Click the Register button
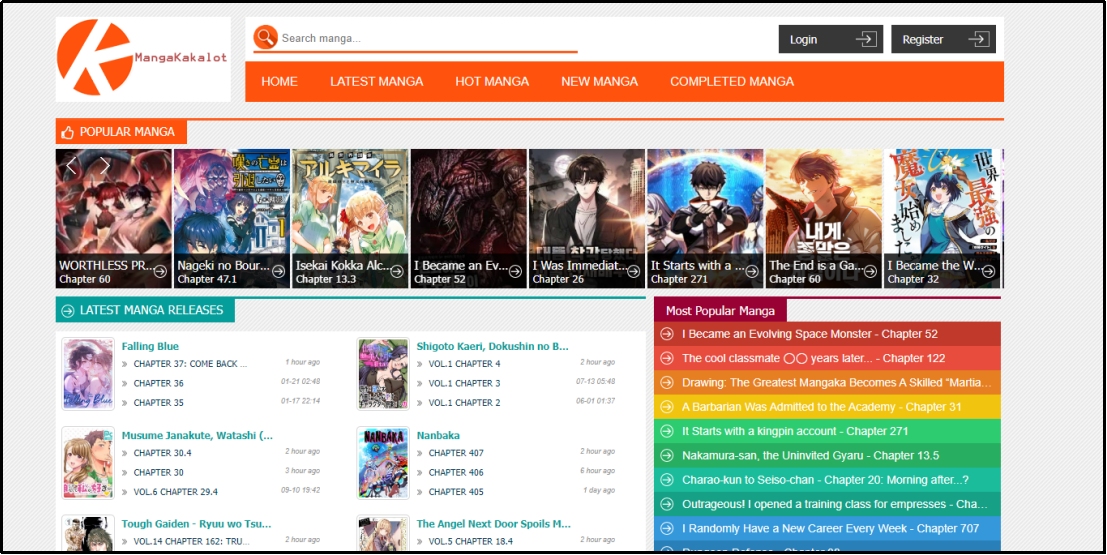Viewport: 1107px width, 555px height. [x=943, y=39]
